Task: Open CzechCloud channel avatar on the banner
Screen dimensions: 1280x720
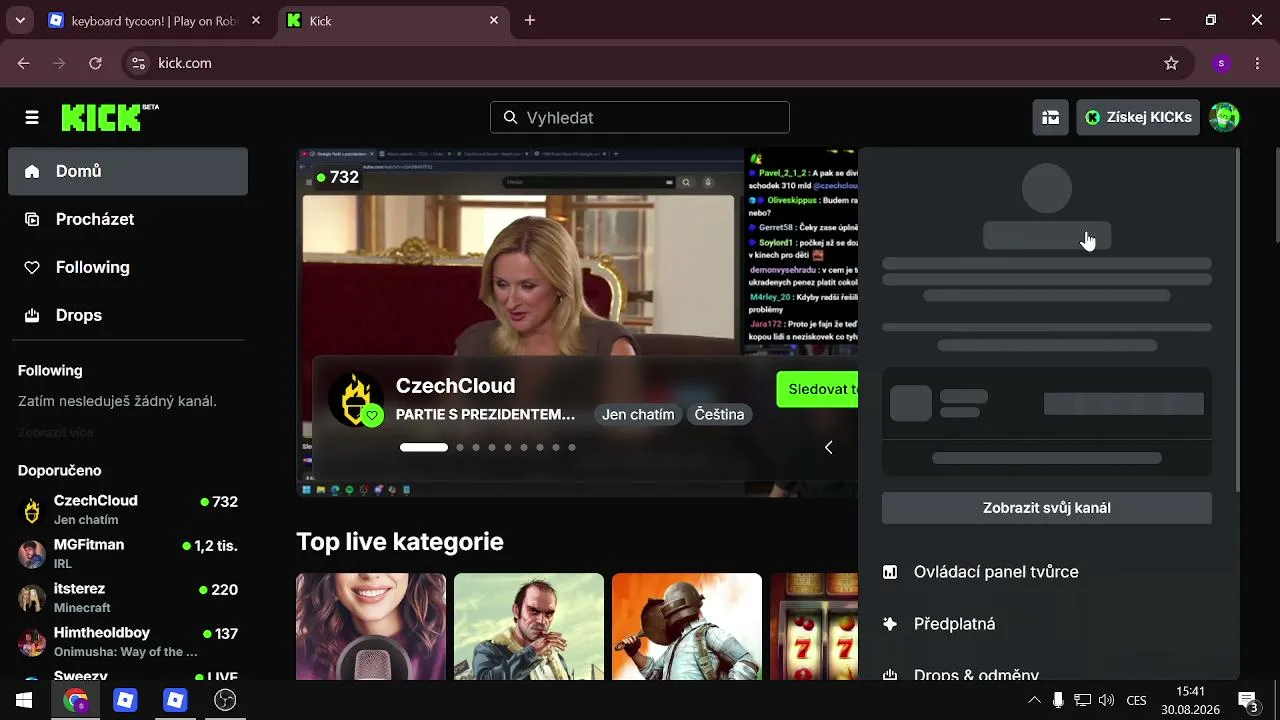Action: [x=356, y=399]
